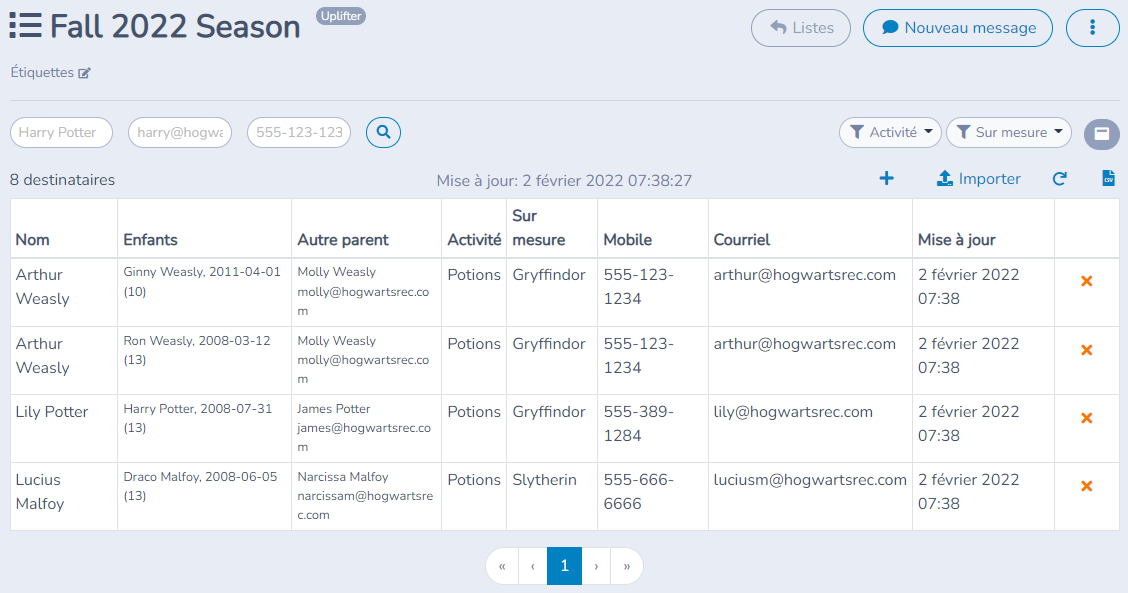Edit the Étiquettes tags
The height and width of the screenshot is (593, 1128).
84,73
